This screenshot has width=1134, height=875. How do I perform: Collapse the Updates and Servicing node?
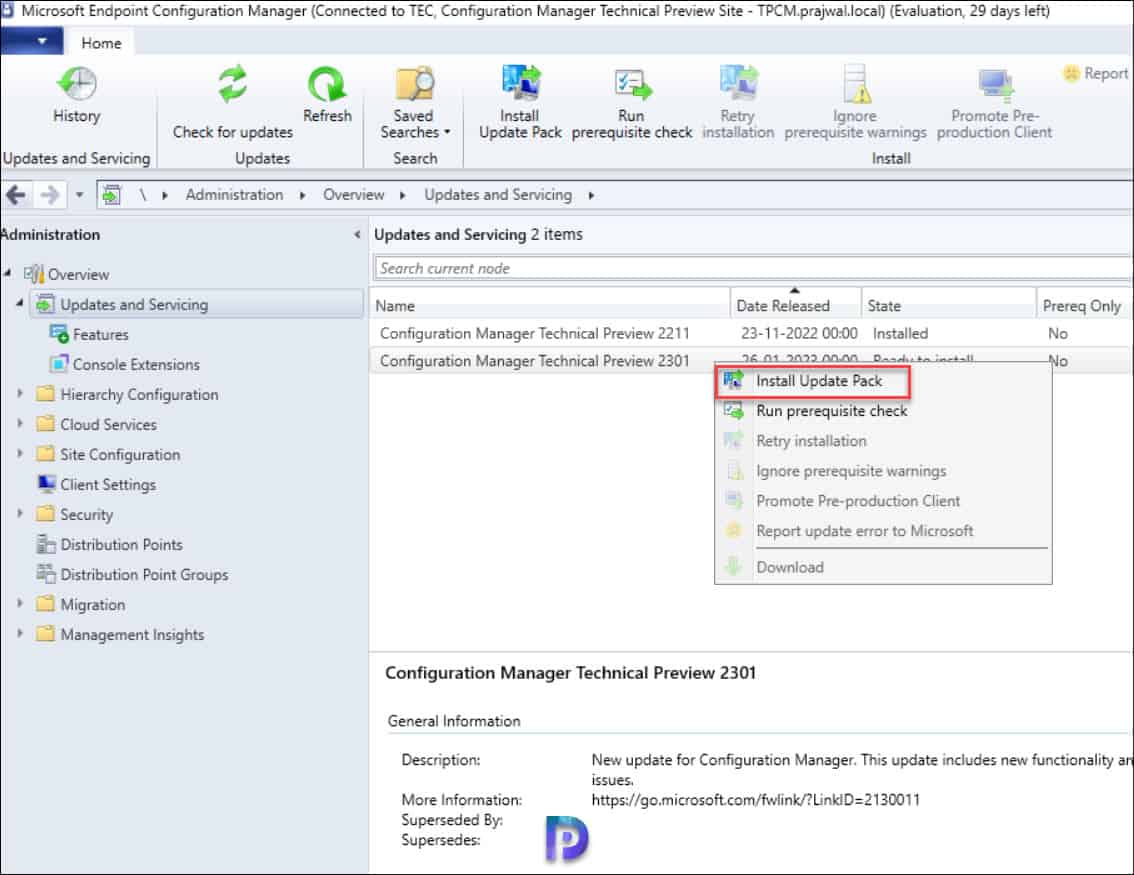click(20, 303)
